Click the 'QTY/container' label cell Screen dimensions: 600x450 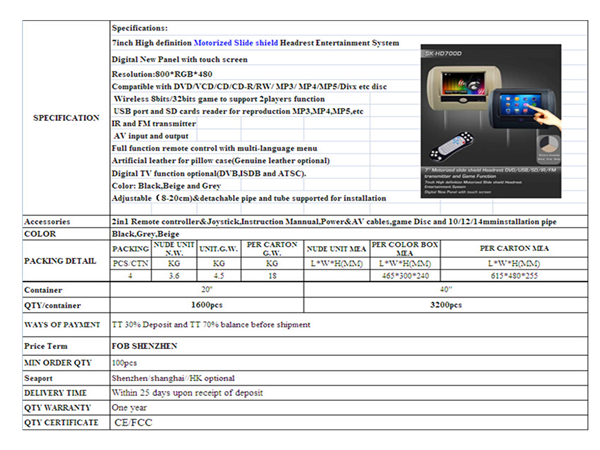pyautogui.click(x=66, y=305)
